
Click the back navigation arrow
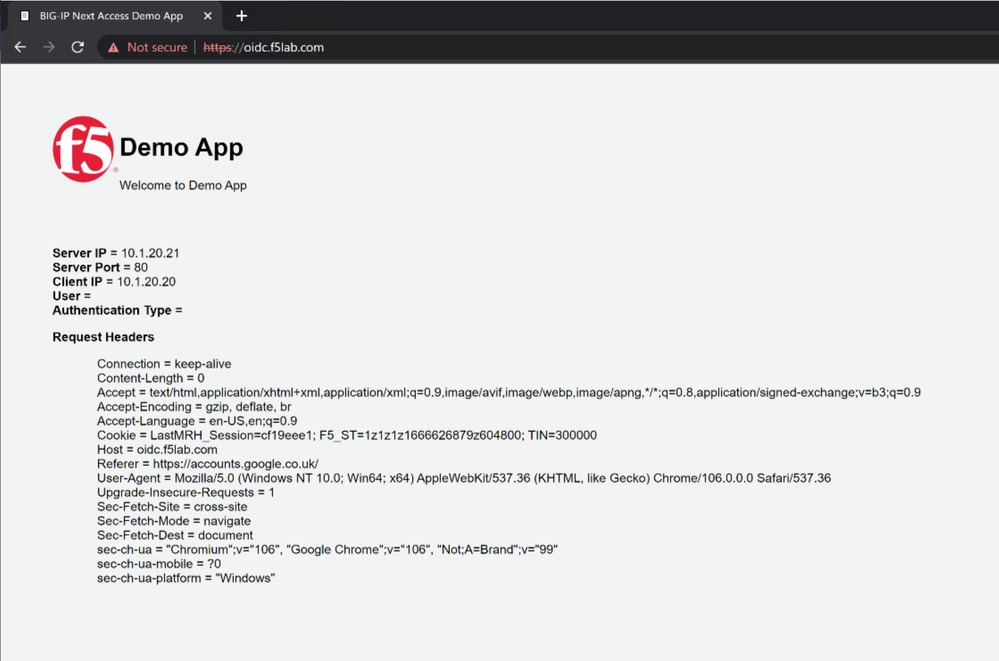pyautogui.click(x=20, y=47)
